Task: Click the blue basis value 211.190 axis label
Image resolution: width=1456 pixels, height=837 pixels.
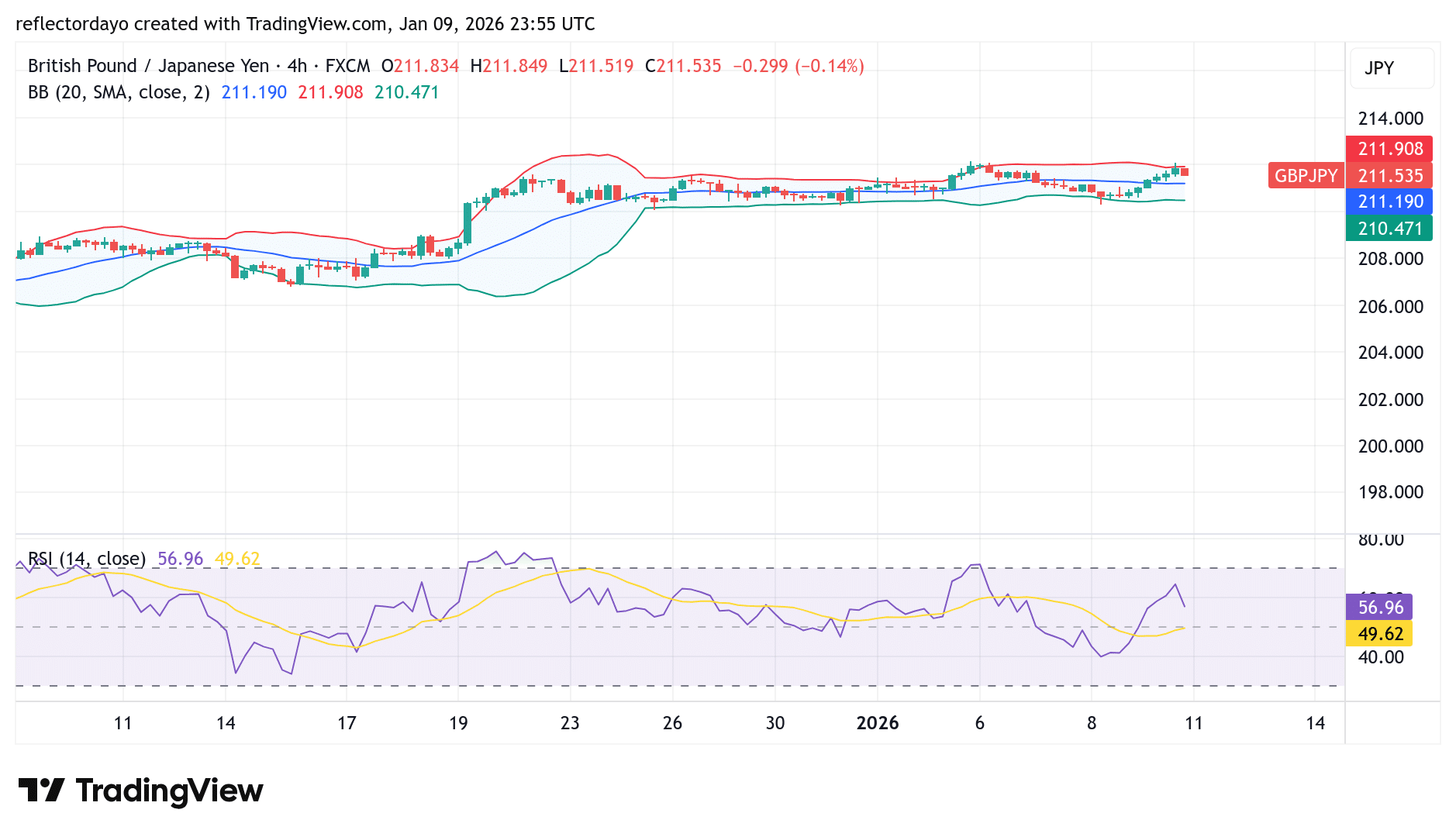Action: tap(1389, 201)
